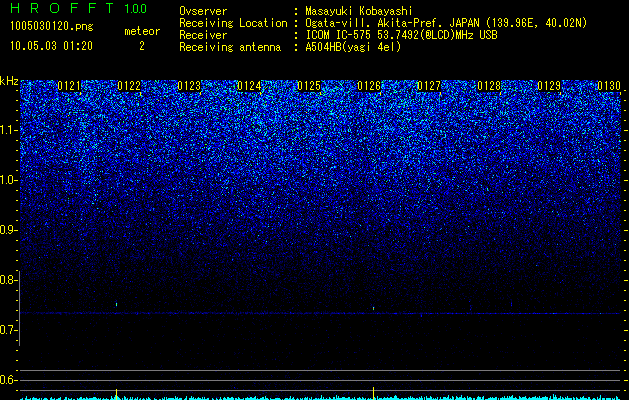Click the yellow detection spike below 0126

(373, 392)
